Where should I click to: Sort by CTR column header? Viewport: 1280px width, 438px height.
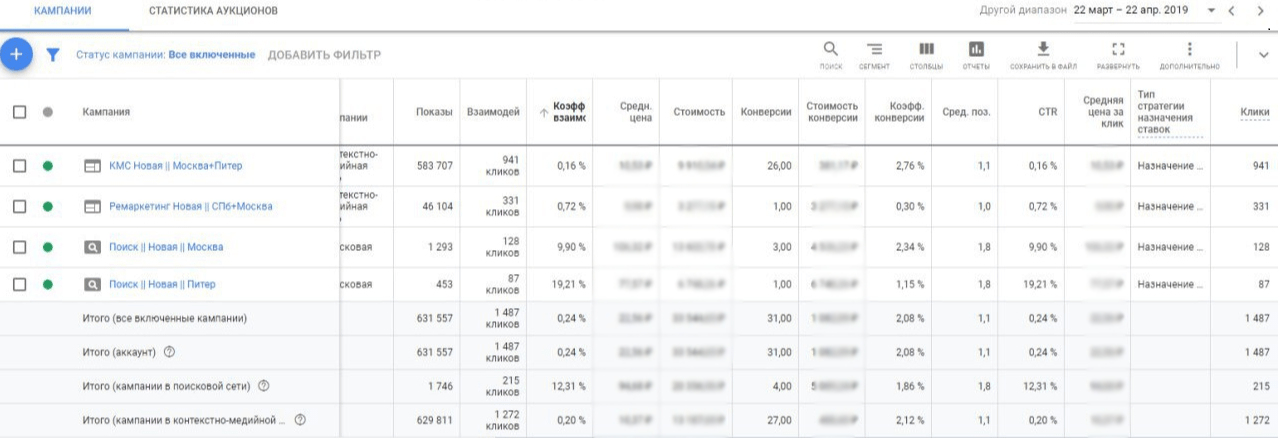click(1047, 112)
